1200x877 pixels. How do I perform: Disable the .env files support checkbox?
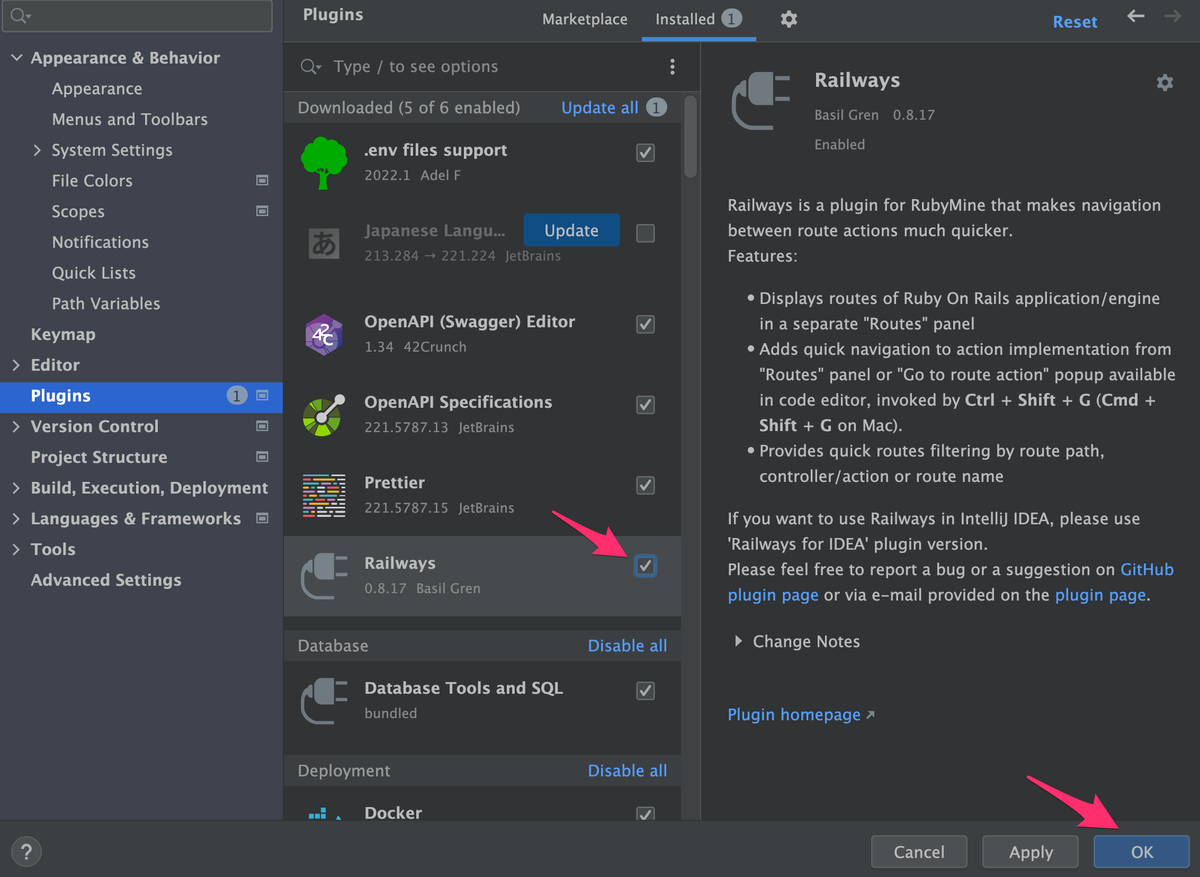pos(646,153)
